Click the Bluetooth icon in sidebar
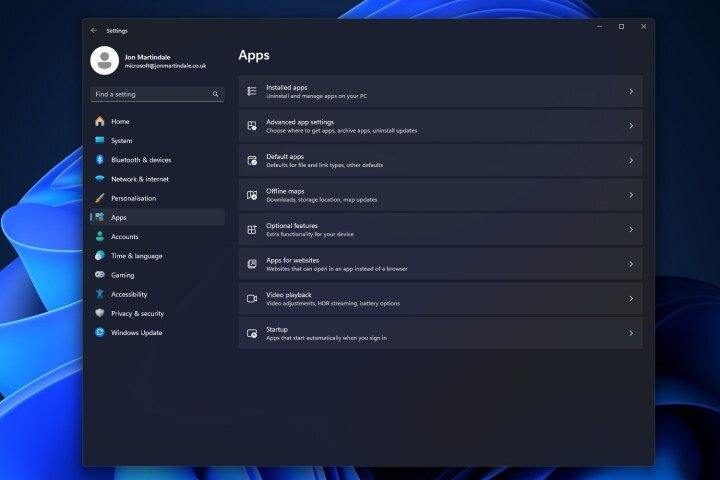The image size is (720, 480). (x=100, y=159)
